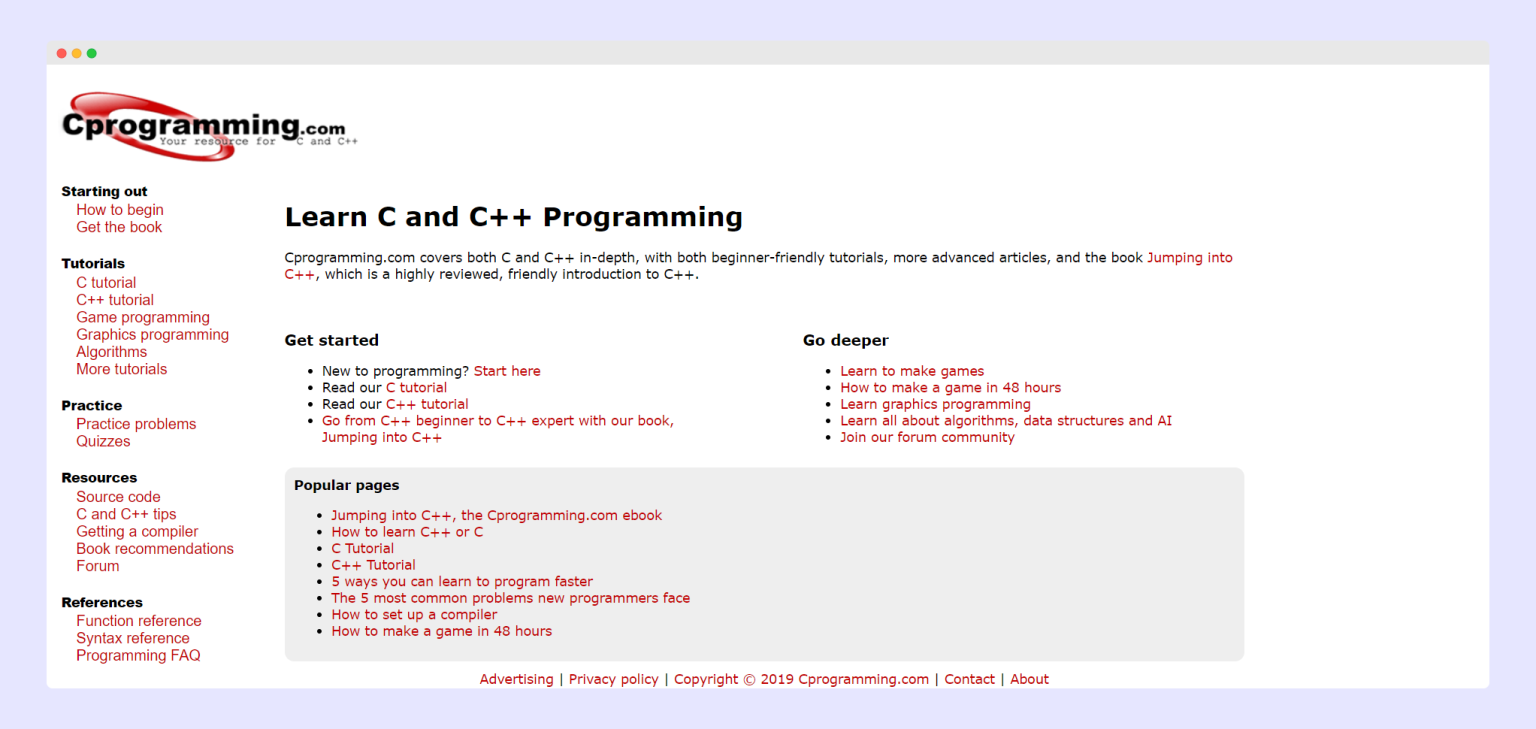Viewport: 1536px width, 729px height.
Task: Open the Algorithms sidebar link
Action: (111, 352)
